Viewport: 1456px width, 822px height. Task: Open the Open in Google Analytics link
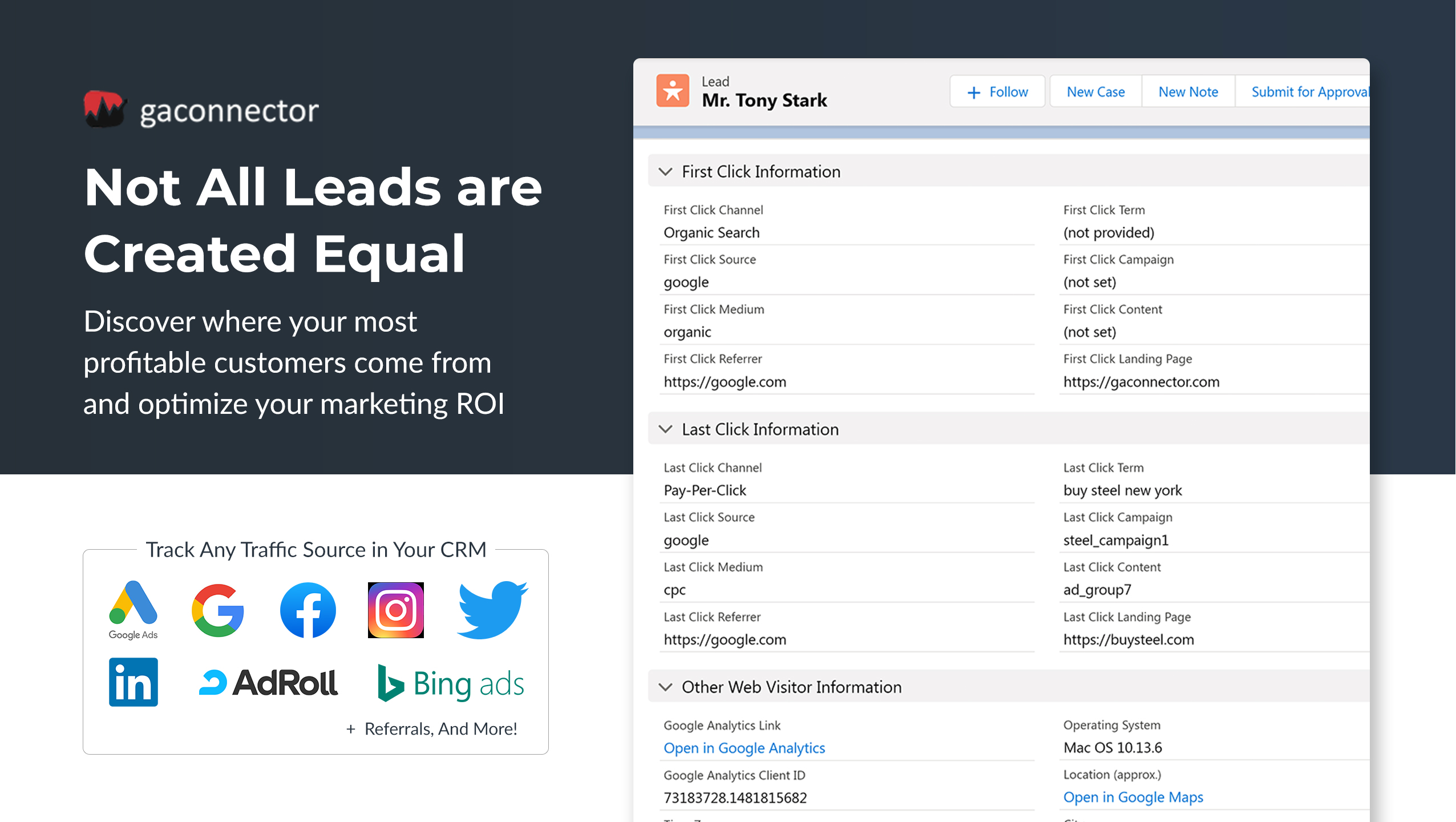(744, 748)
